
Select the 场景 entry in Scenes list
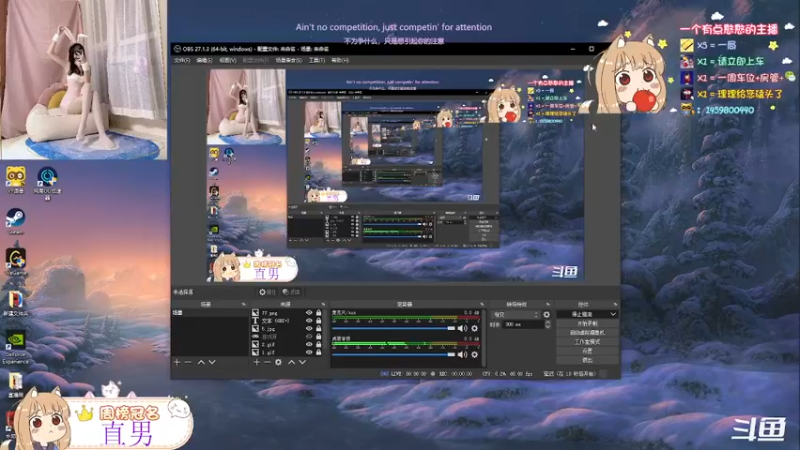click(x=210, y=312)
